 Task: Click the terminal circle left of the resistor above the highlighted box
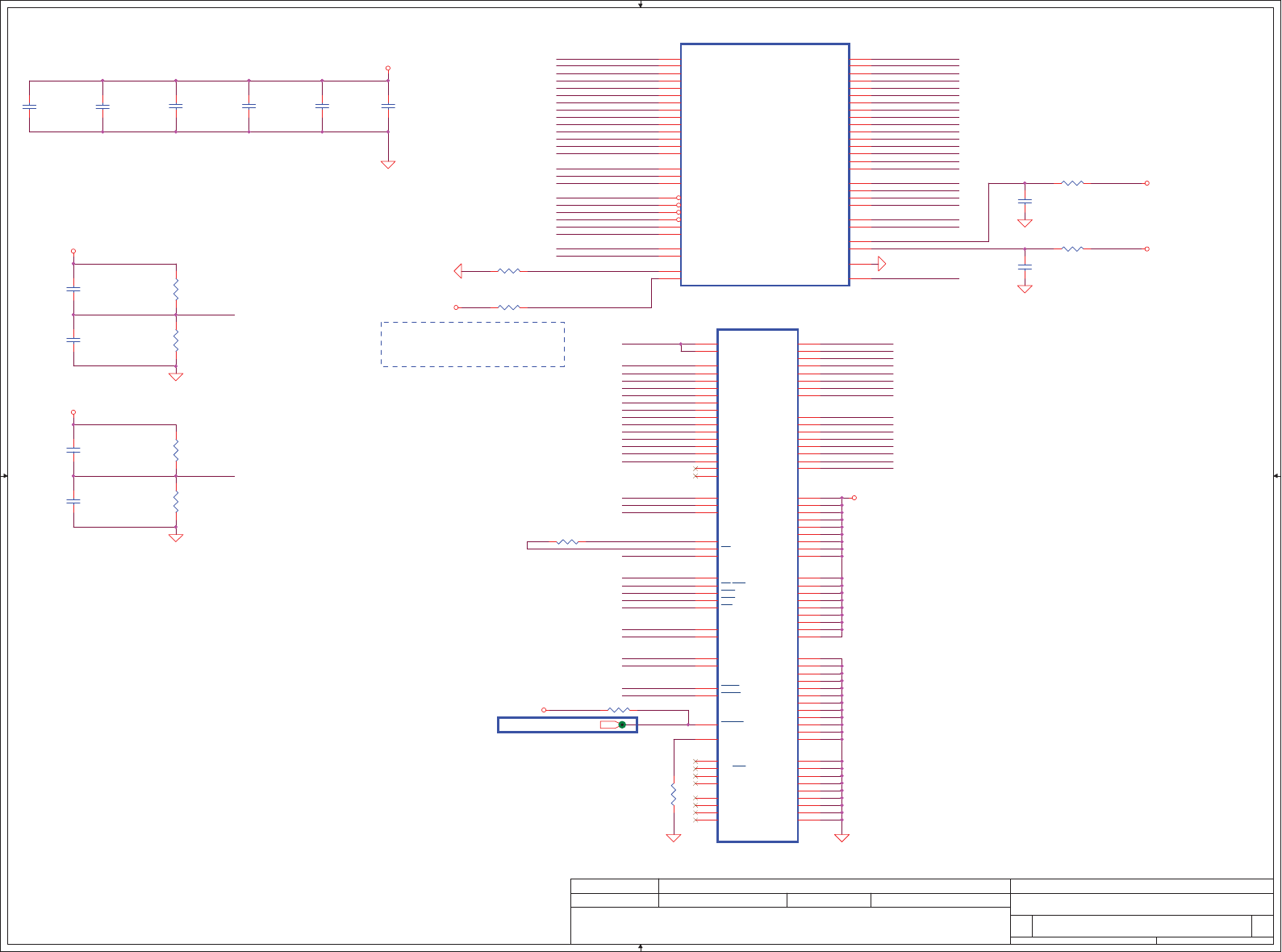click(544, 710)
